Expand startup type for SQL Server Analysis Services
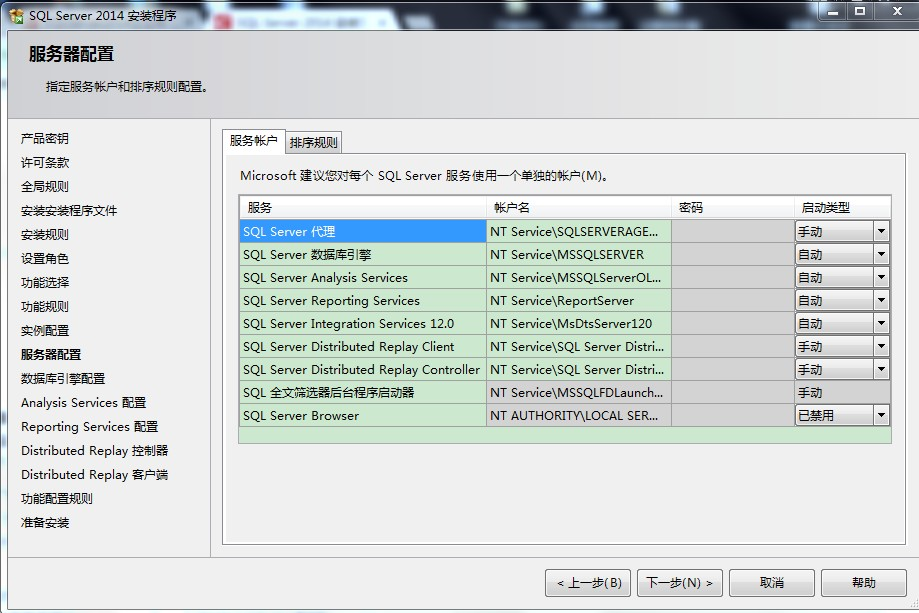This screenshot has width=919, height=613. point(881,277)
